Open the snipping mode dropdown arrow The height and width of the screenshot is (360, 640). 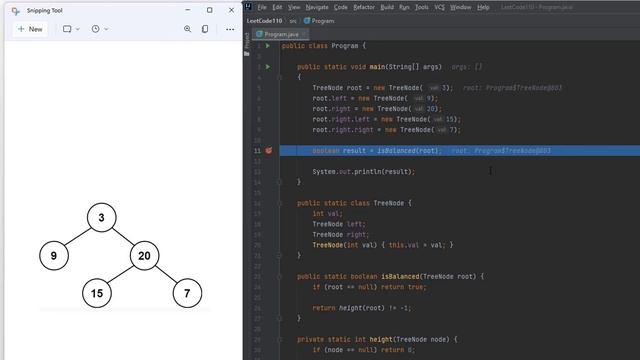pos(78,29)
